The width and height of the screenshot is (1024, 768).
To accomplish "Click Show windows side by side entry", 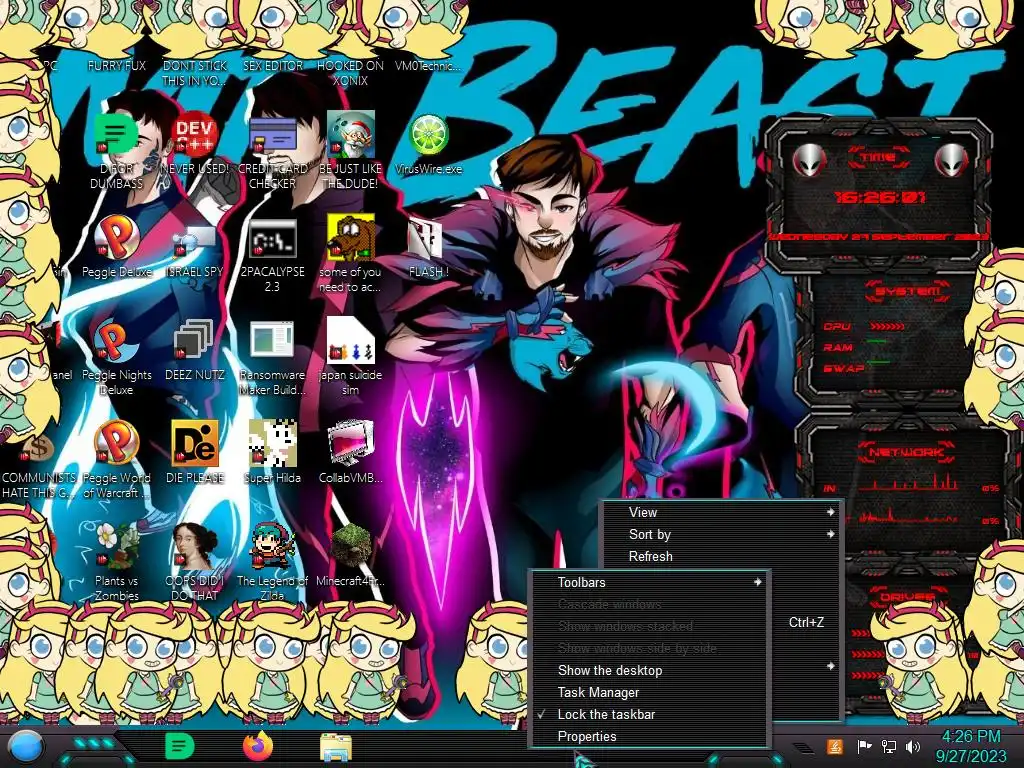I will [x=647, y=648].
